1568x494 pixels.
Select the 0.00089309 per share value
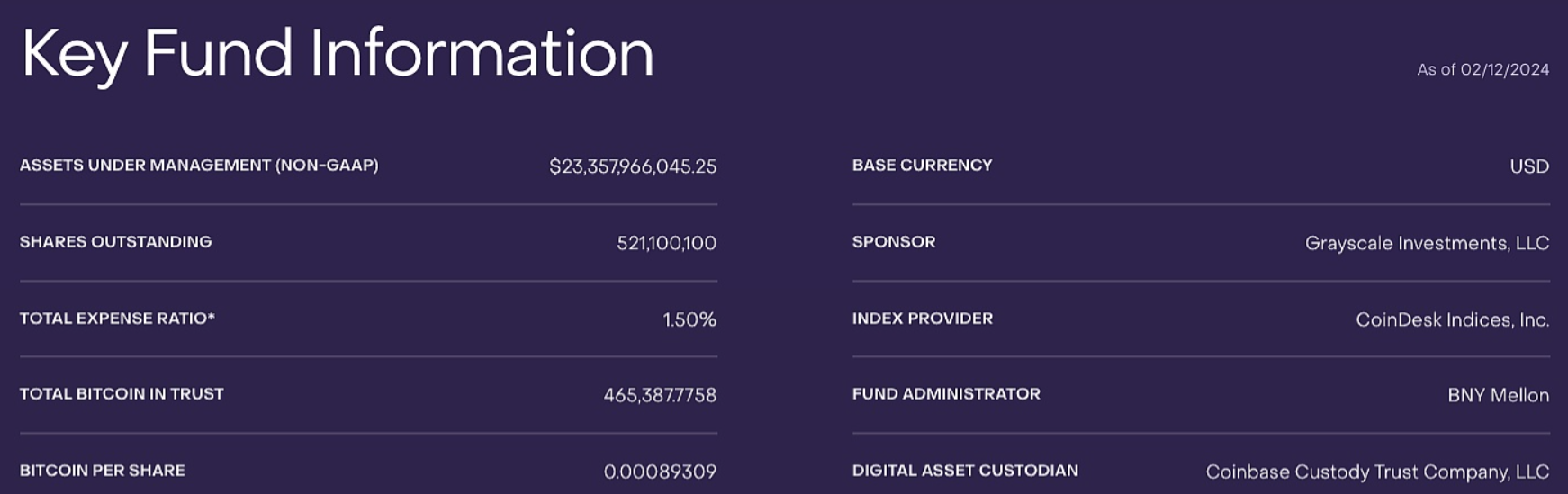tap(660, 472)
